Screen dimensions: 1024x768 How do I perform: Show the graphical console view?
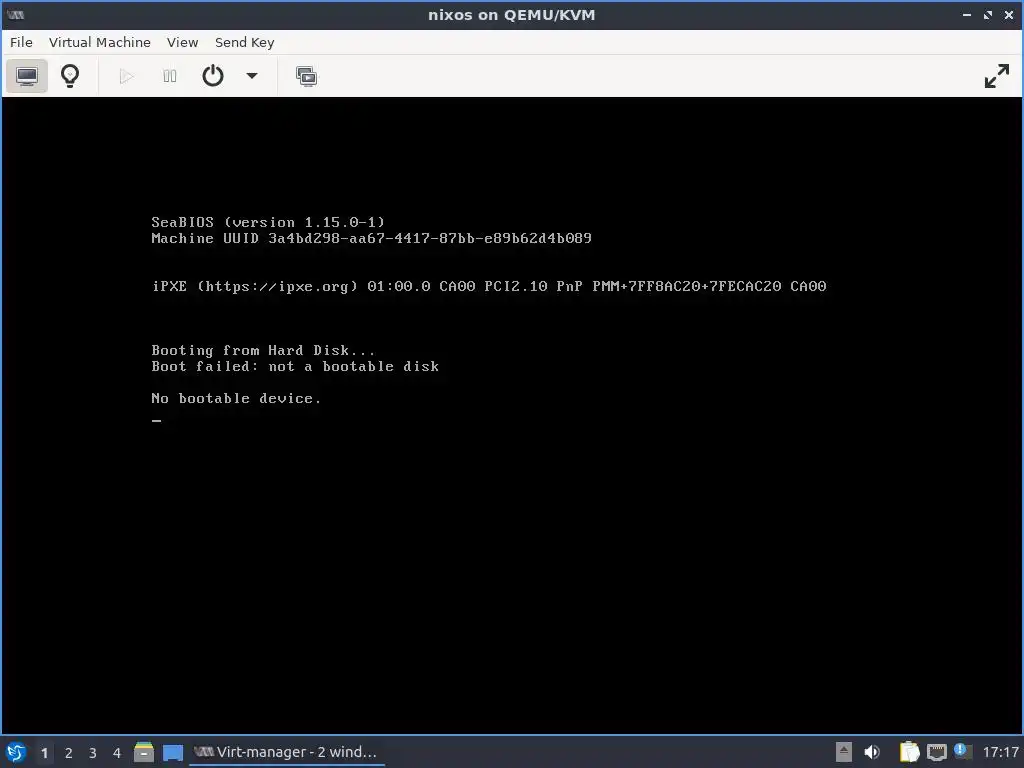[27, 76]
